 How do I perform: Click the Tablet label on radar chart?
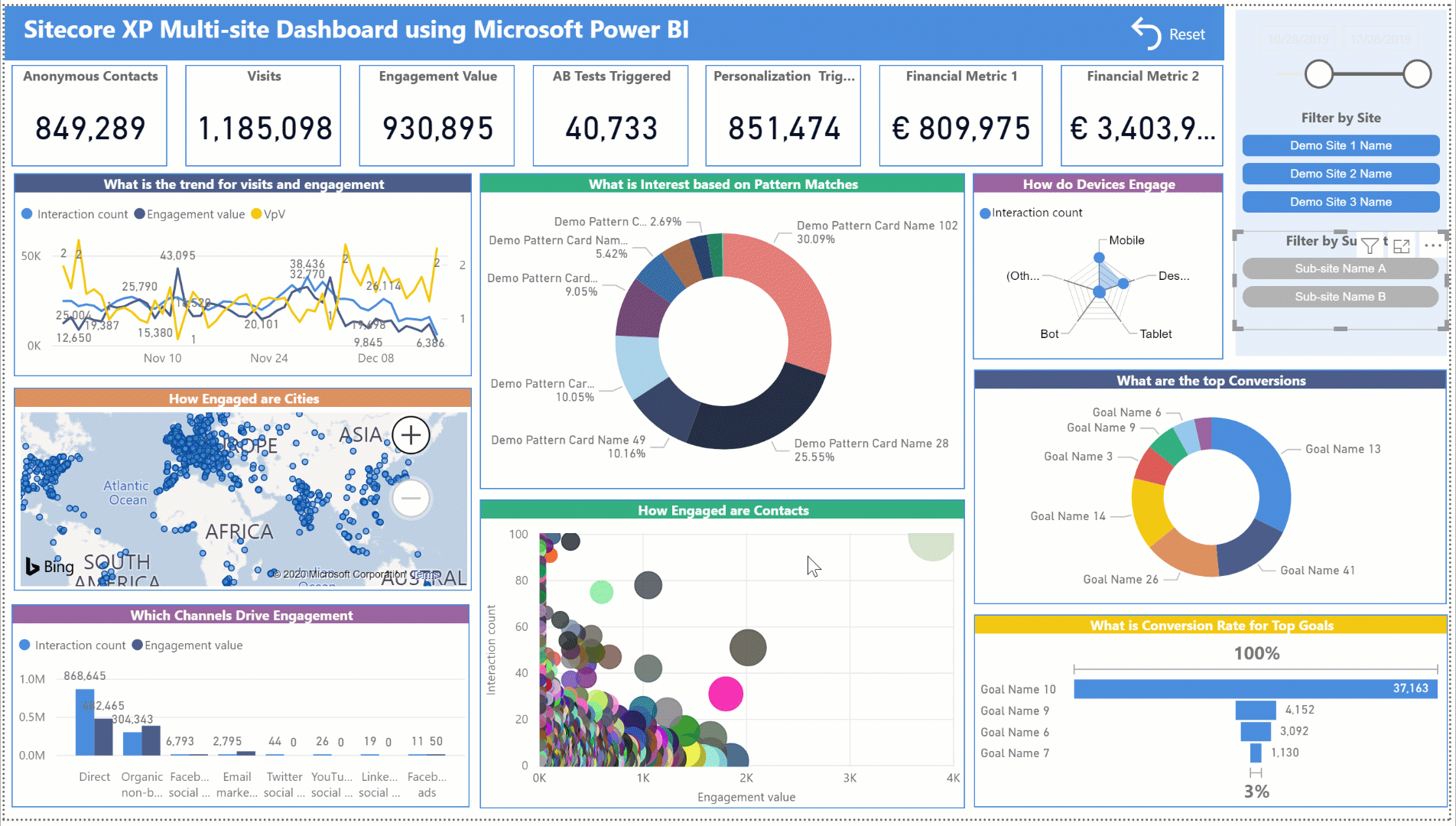(x=1155, y=334)
